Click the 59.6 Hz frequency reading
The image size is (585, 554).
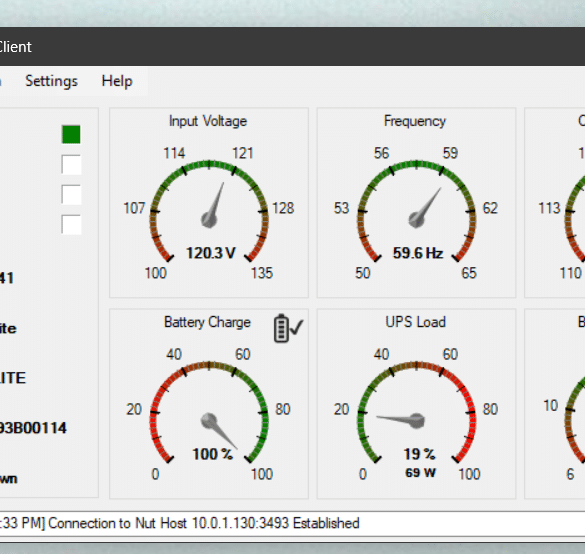(418, 253)
